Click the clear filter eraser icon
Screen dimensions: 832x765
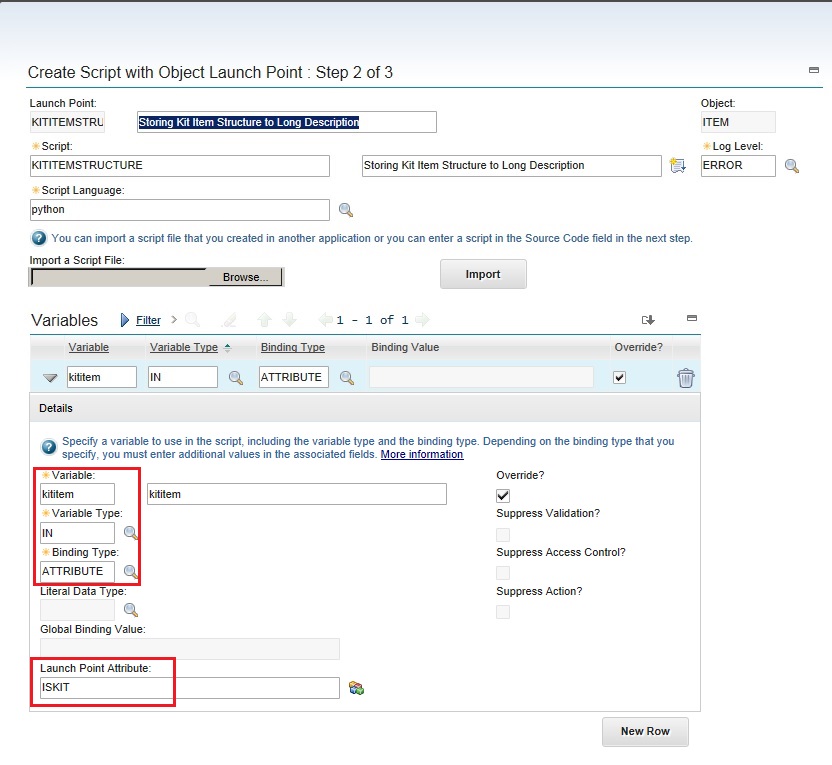tap(230, 319)
